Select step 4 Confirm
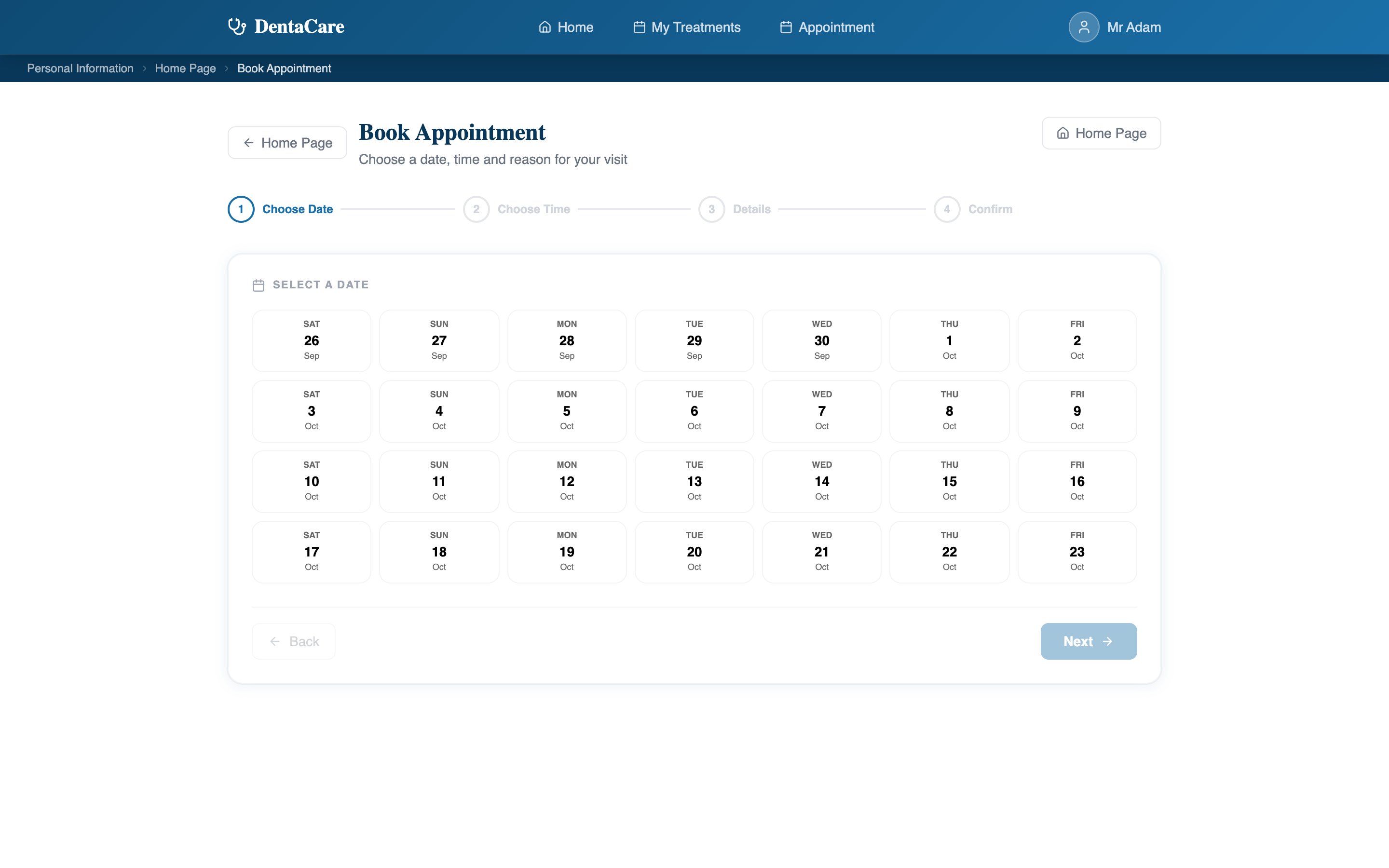1389x868 pixels. point(973,209)
